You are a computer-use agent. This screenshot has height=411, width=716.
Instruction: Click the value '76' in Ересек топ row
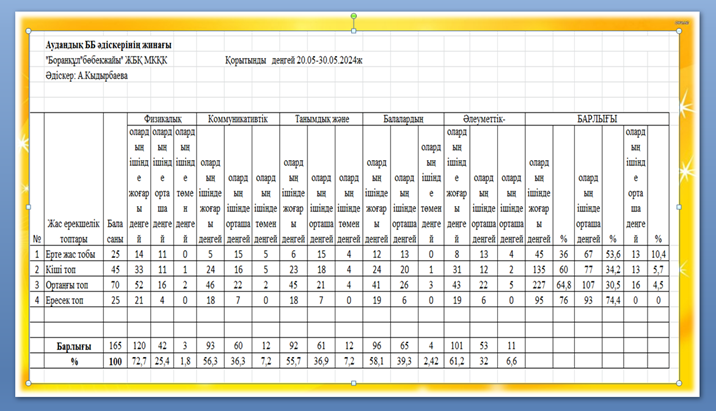tap(563, 300)
